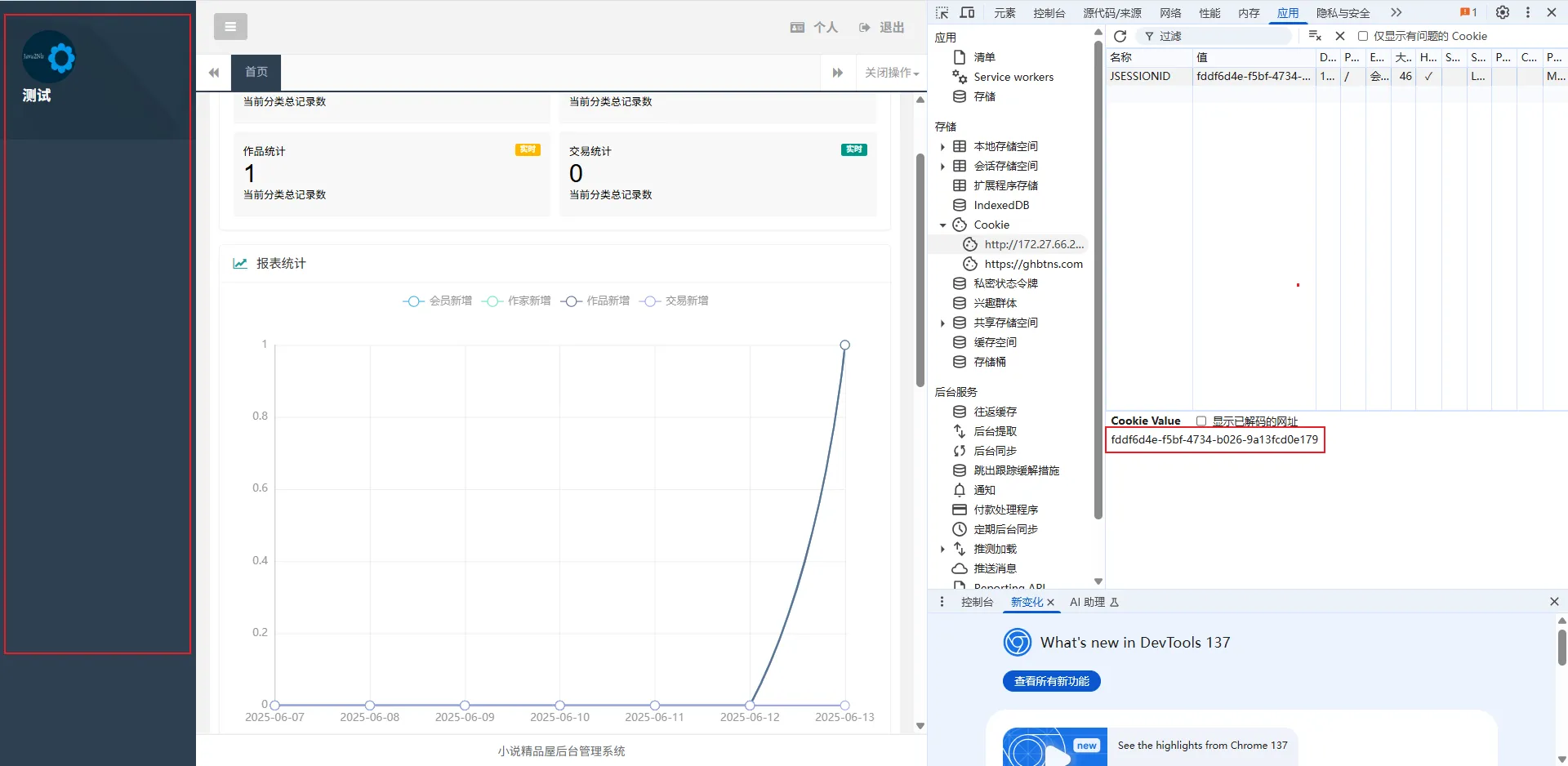Check the 显示已解码的网址 checkbox
The image size is (1568, 766).
point(1201,421)
